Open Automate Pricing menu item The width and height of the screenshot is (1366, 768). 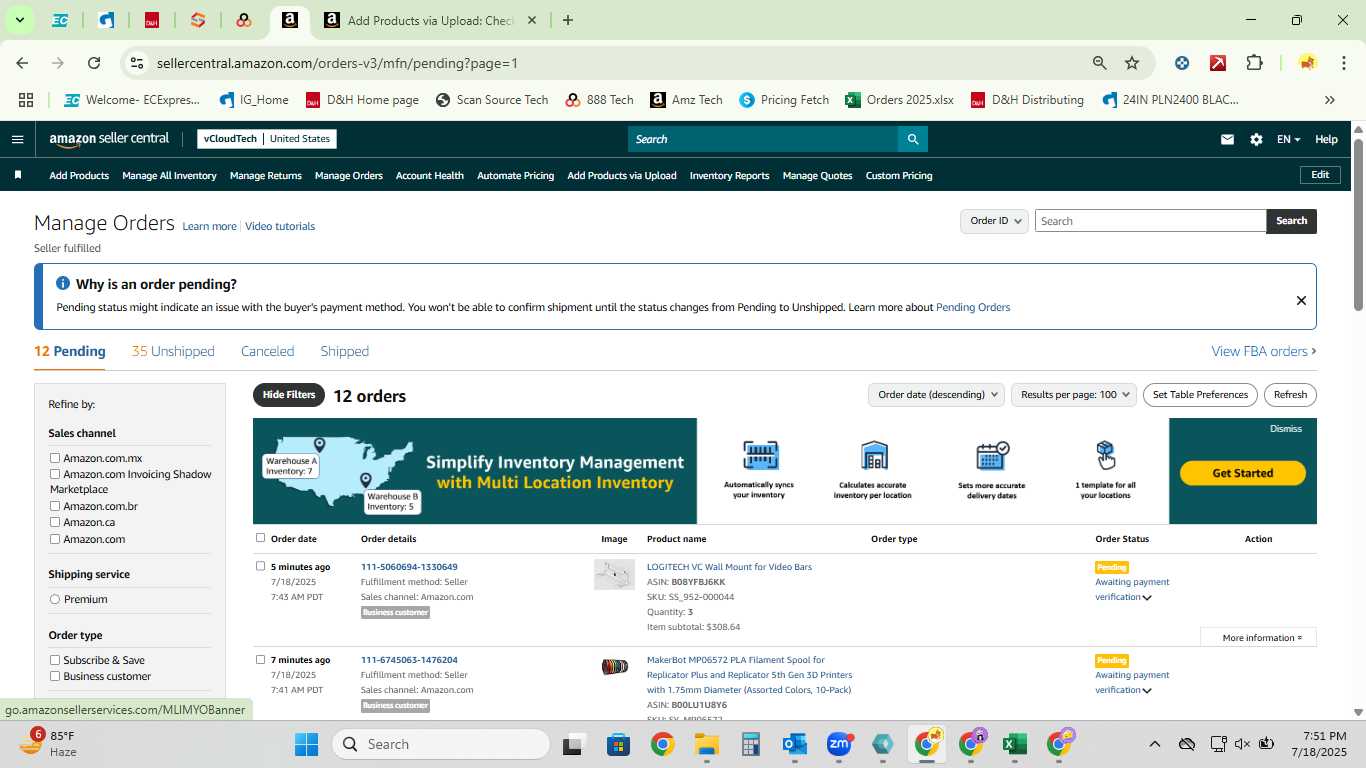pos(515,175)
